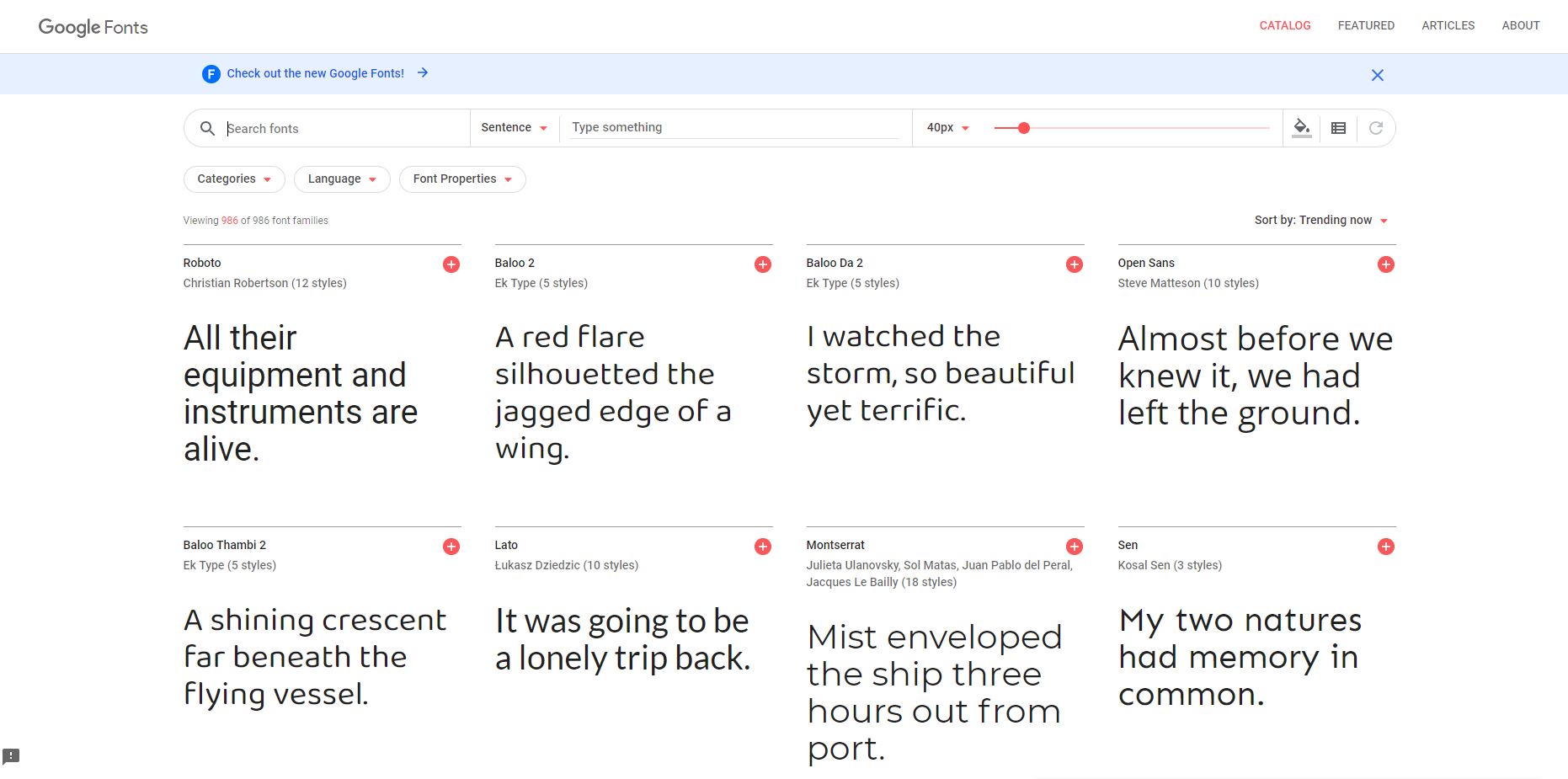Image resolution: width=1568 pixels, height=779 pixels.
Task: Open the Lato font name link
Action: 506,545
